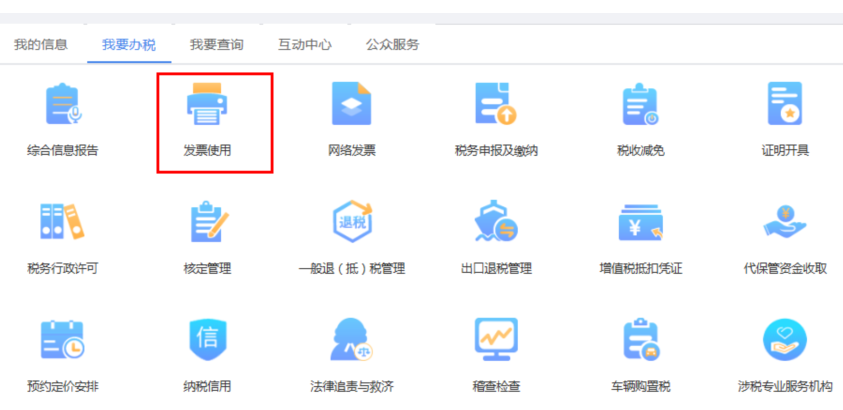Open the 预约定价安排 calendar icon
Image resolution: width=843 pixels, height=410 pixels.
coord(63,340)
